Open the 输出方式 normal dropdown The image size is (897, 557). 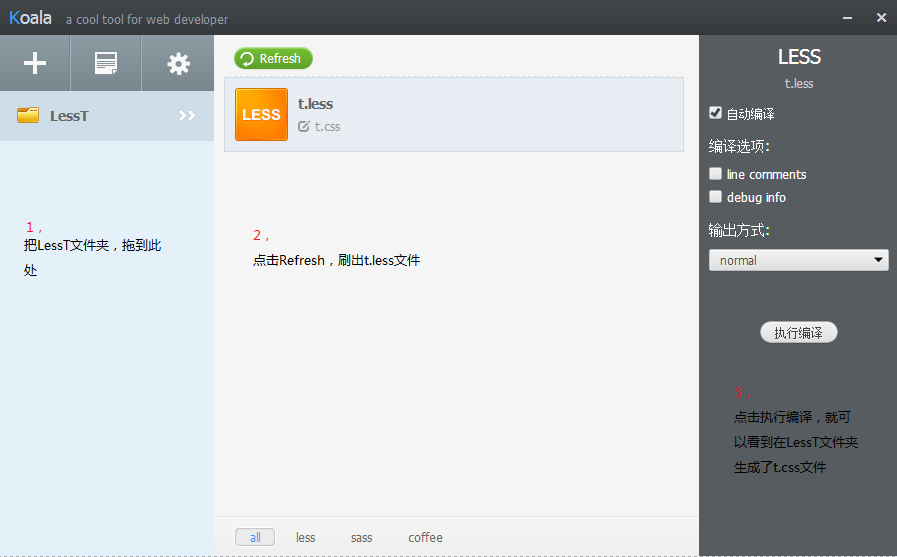point(799,260)
